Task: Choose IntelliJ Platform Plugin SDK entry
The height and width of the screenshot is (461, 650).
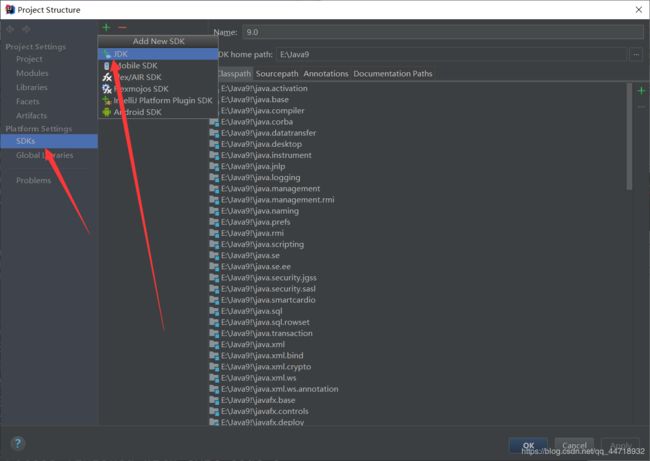Action: click(158, 100)
